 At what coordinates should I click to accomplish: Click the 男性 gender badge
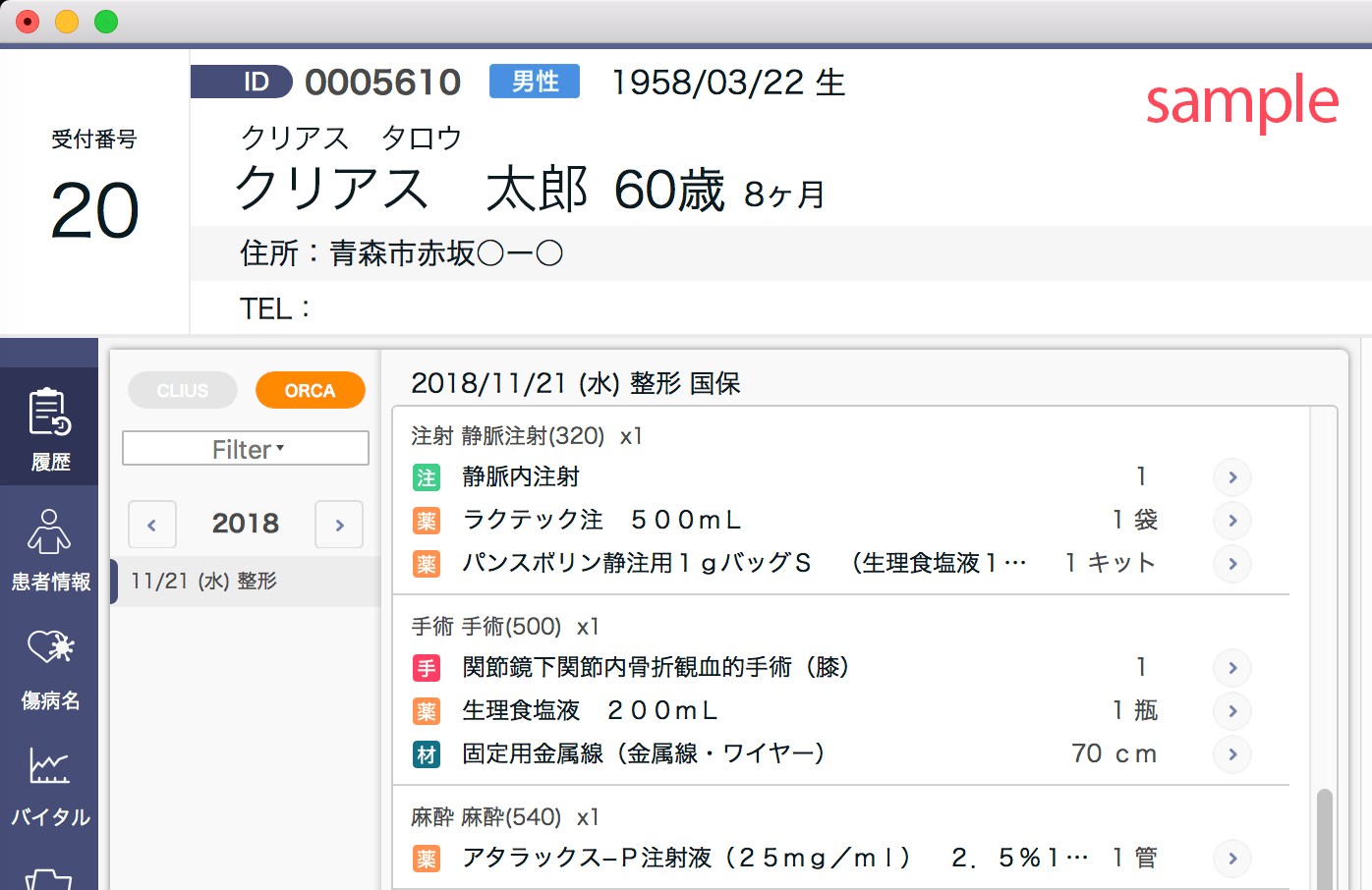click(x=535, y=82)
